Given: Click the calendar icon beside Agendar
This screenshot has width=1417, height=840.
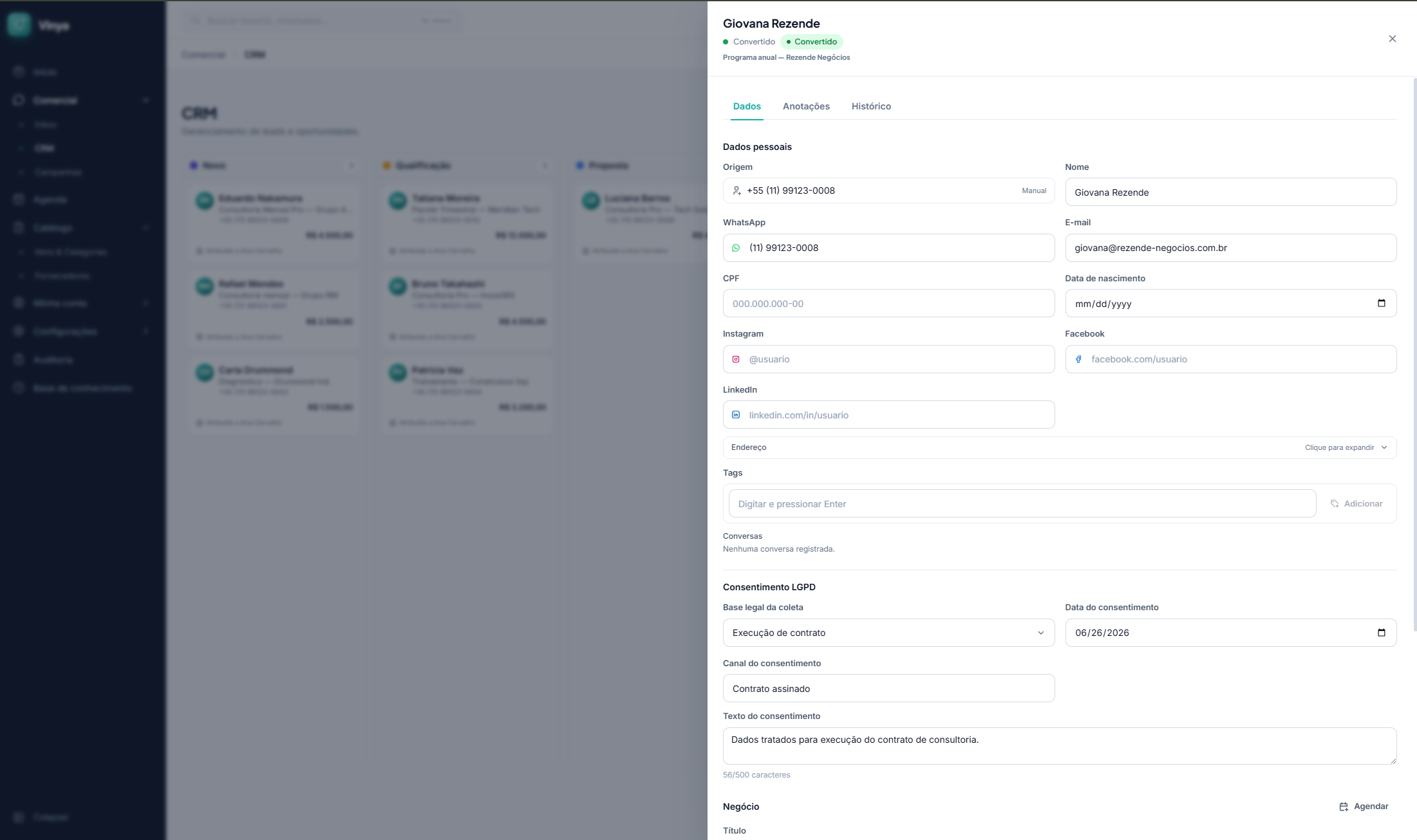Looking at the screenshot, I should [1343, 807].
